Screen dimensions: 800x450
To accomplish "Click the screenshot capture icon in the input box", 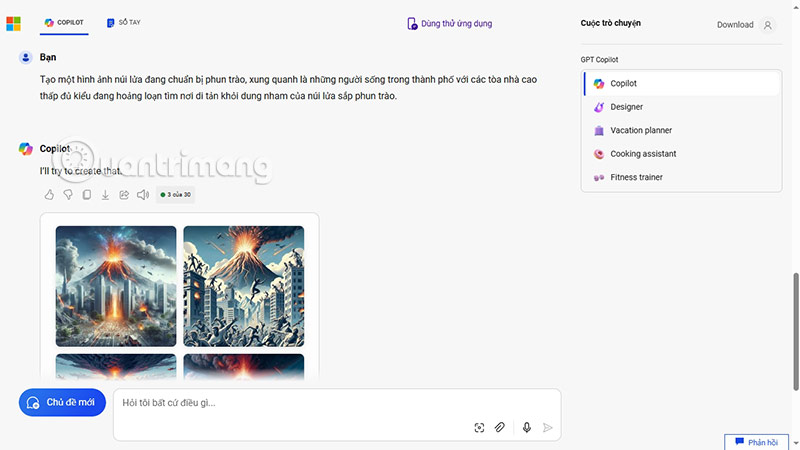I will click(x=479, y=428).
